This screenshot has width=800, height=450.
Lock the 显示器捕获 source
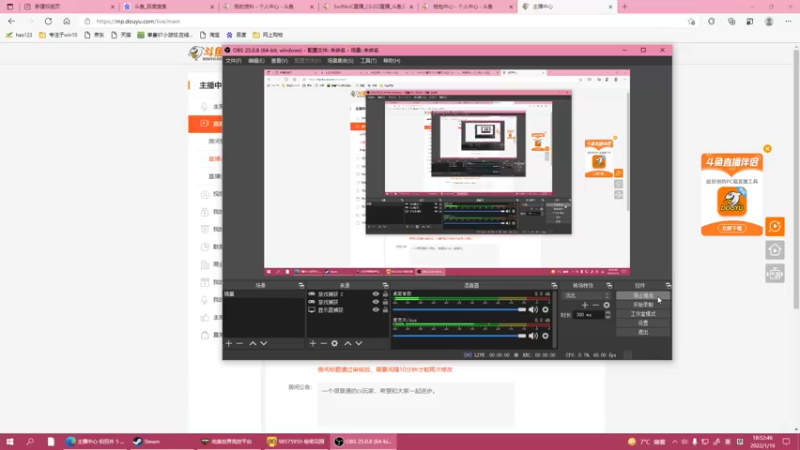[385, 310]
